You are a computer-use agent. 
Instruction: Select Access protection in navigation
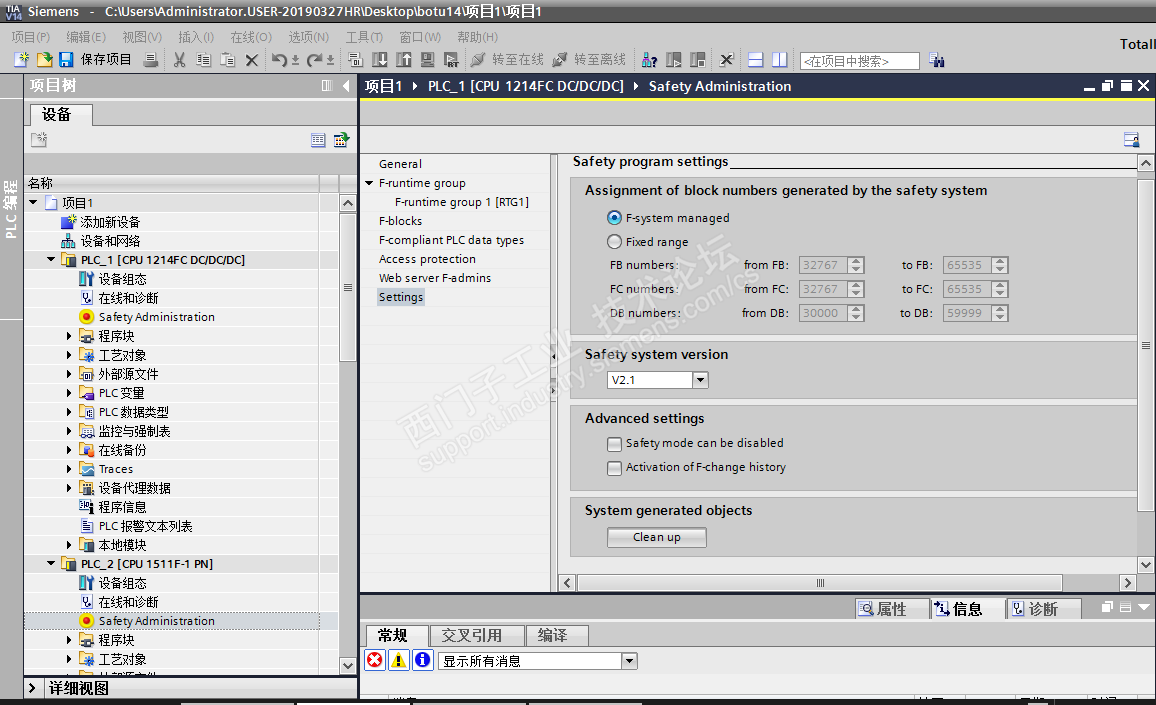[428, 259]
